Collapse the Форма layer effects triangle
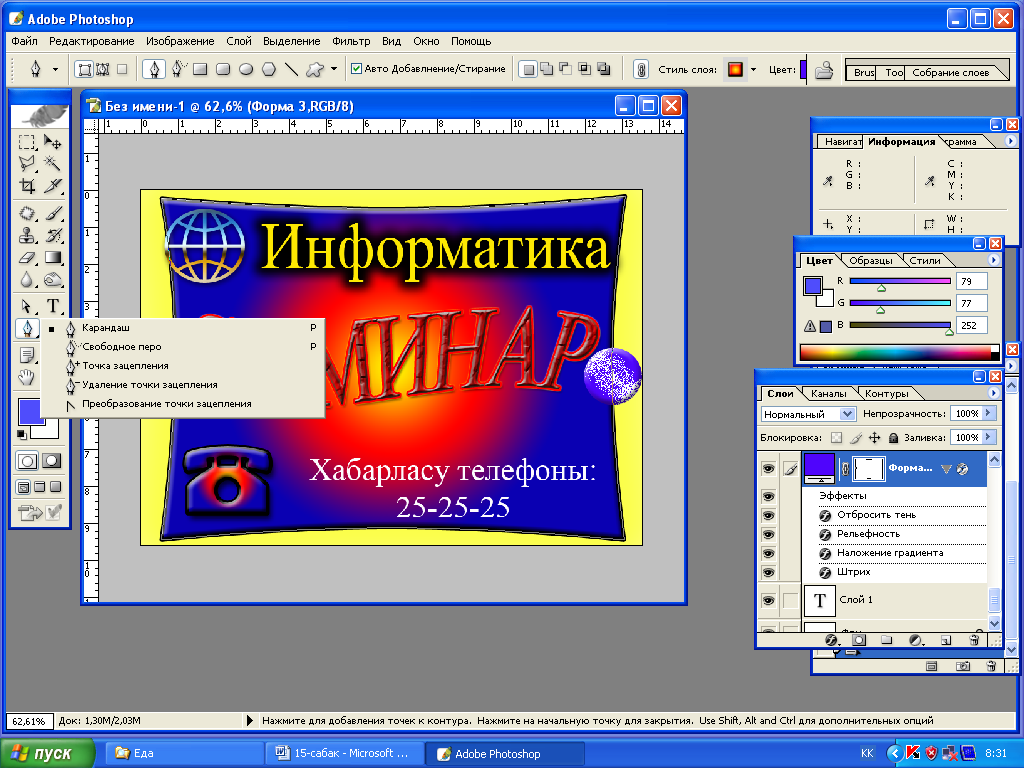 [x=946, y=469]
